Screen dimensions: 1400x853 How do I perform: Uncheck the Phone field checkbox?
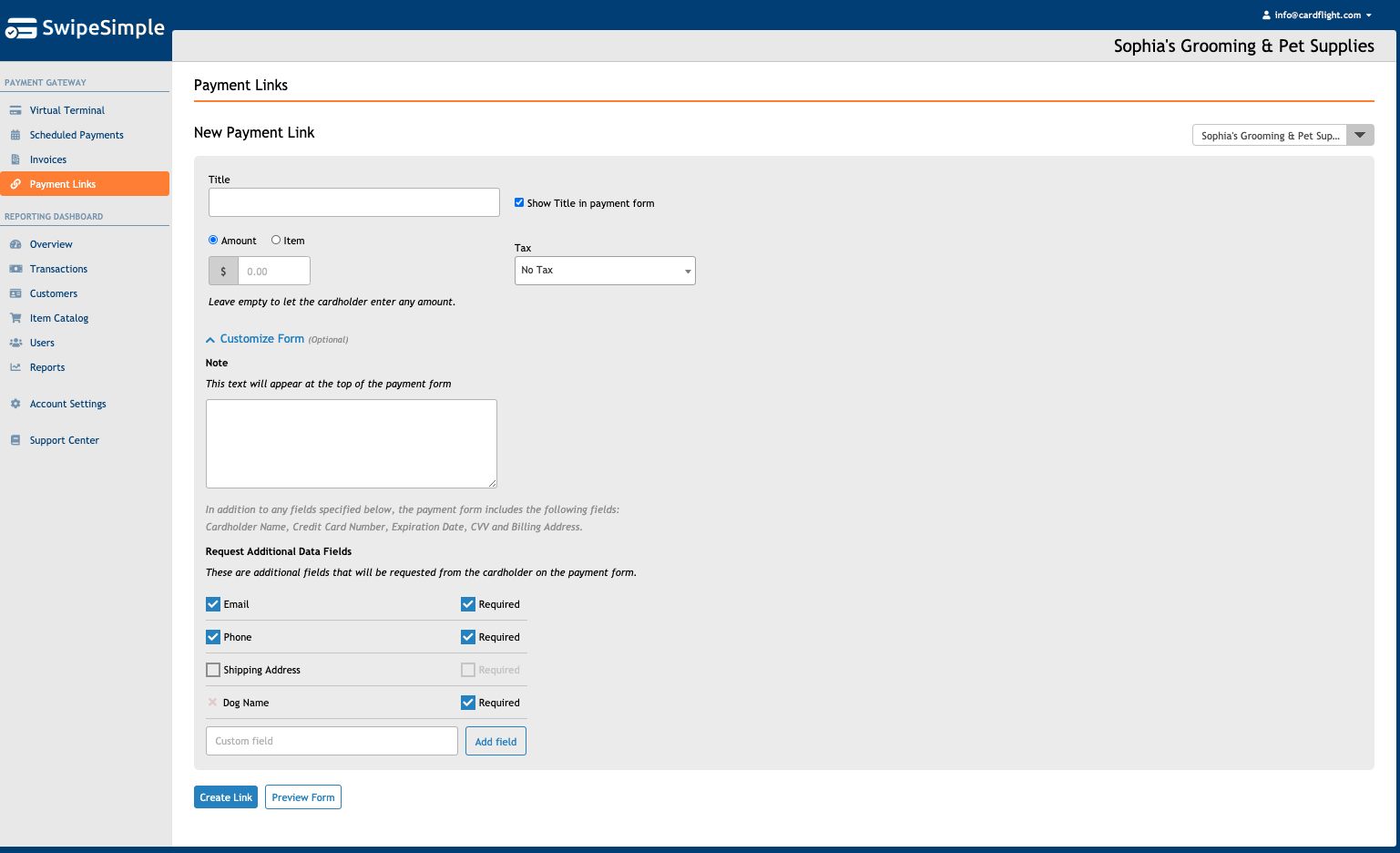pyautogui.click(x=213, y=637)
